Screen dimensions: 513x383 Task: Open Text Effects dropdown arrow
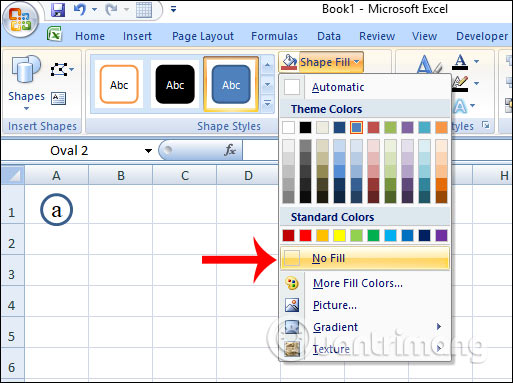(x=473, y=106)
